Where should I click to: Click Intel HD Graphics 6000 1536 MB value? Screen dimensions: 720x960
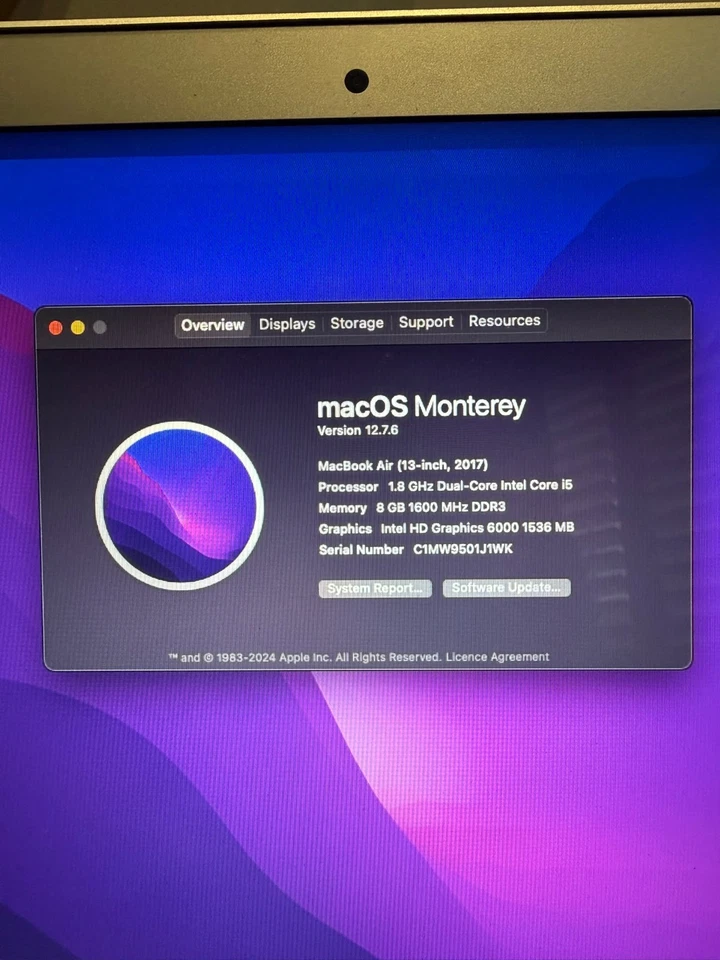tap(478, 528)
